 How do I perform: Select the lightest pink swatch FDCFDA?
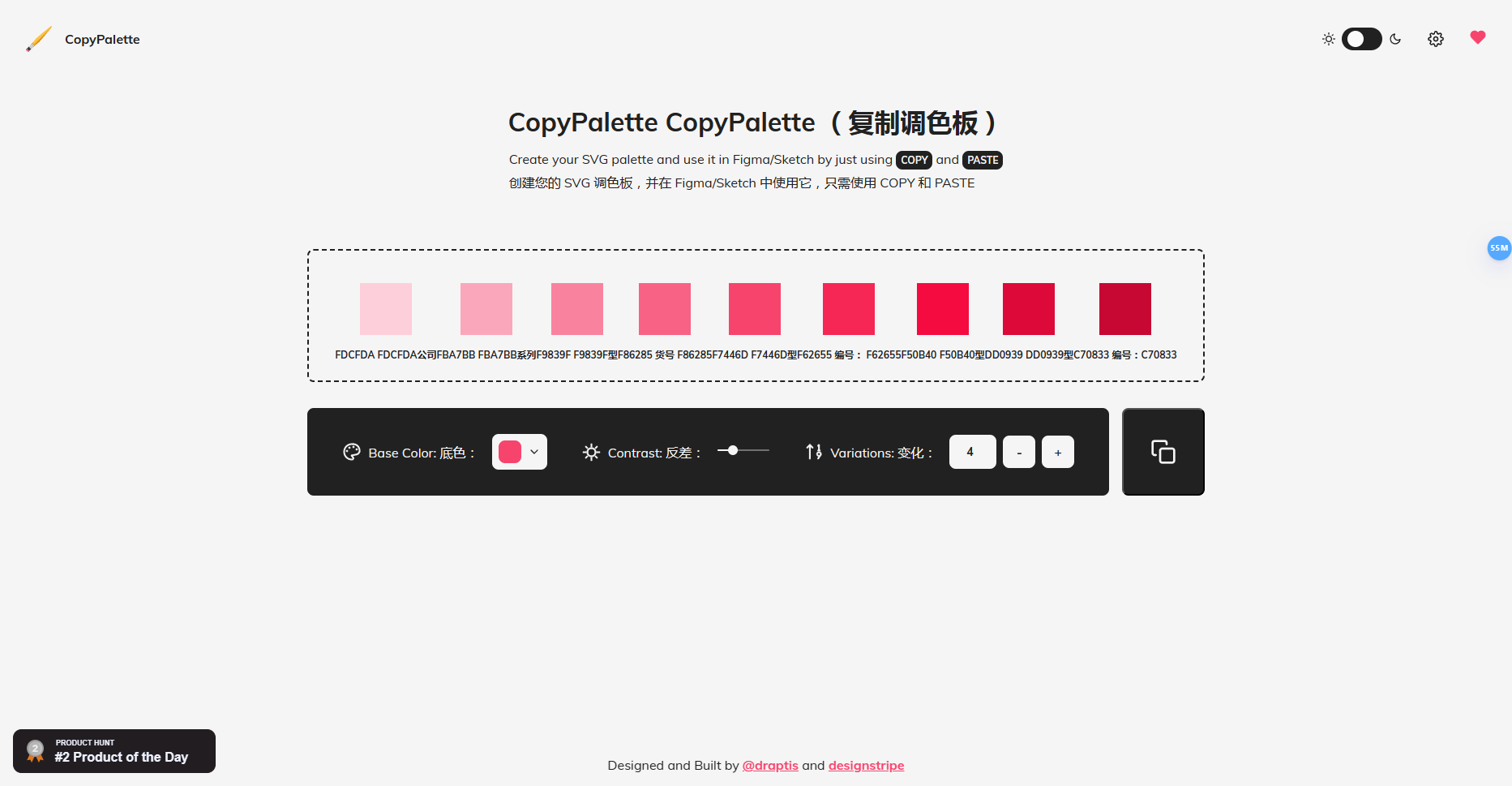click(x=386, y=309)
